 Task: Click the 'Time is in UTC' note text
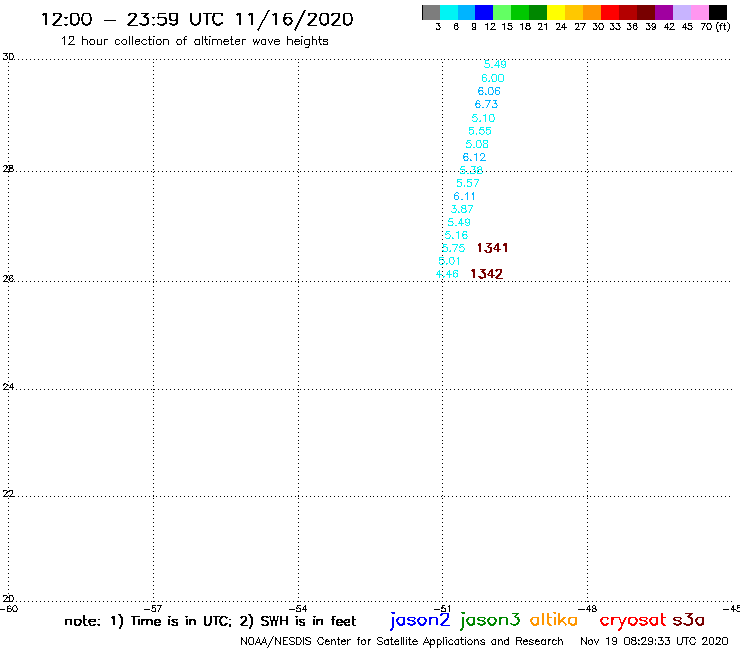click(181, 621)
